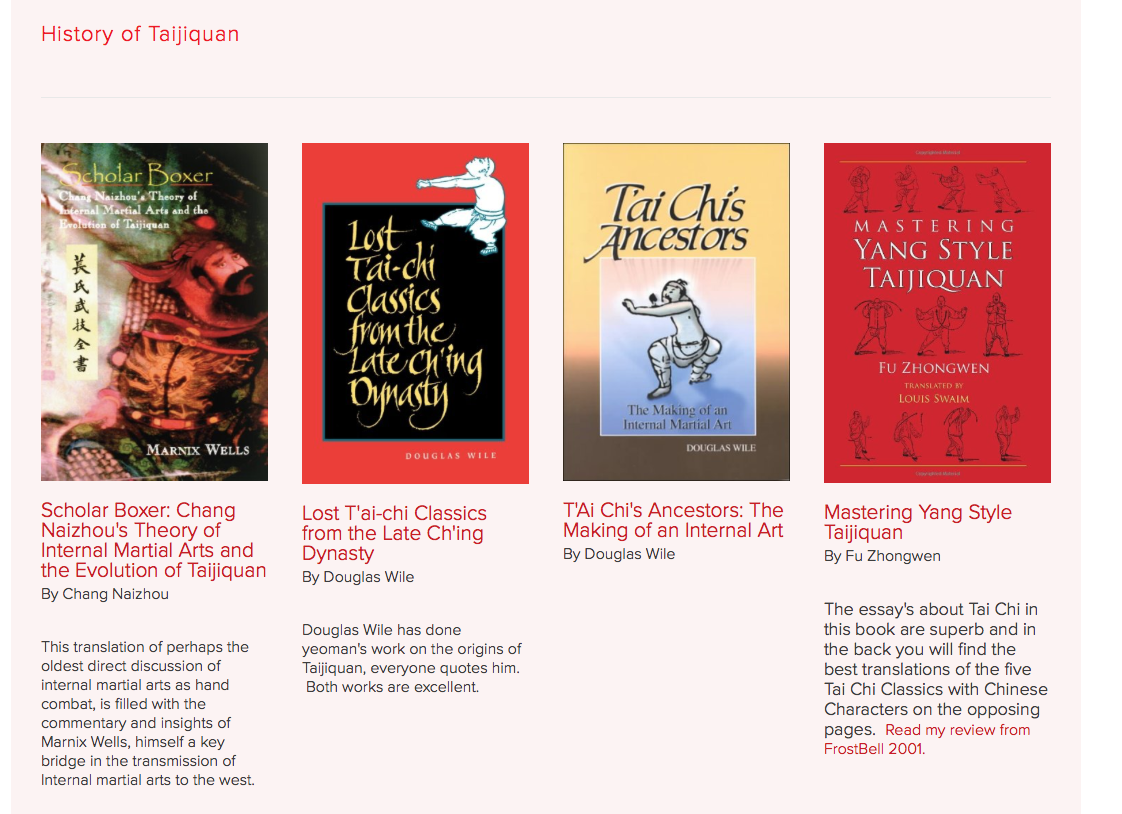1122x814 pixels.
Task: Open Mastering Yang Style Taijiquan cover
Action: tap(937, 313)
